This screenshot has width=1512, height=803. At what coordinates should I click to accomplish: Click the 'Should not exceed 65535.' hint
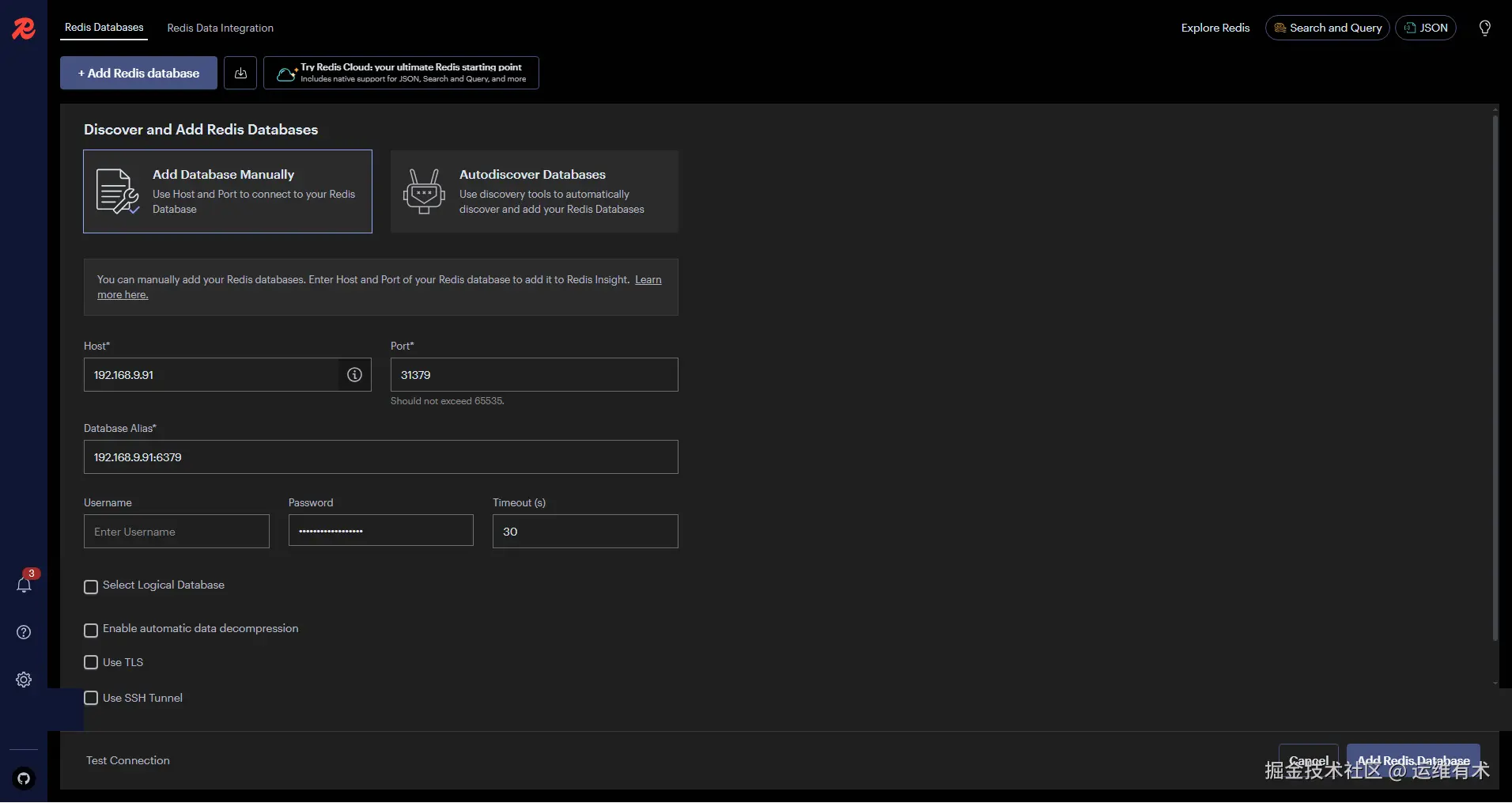click(448, 401)
